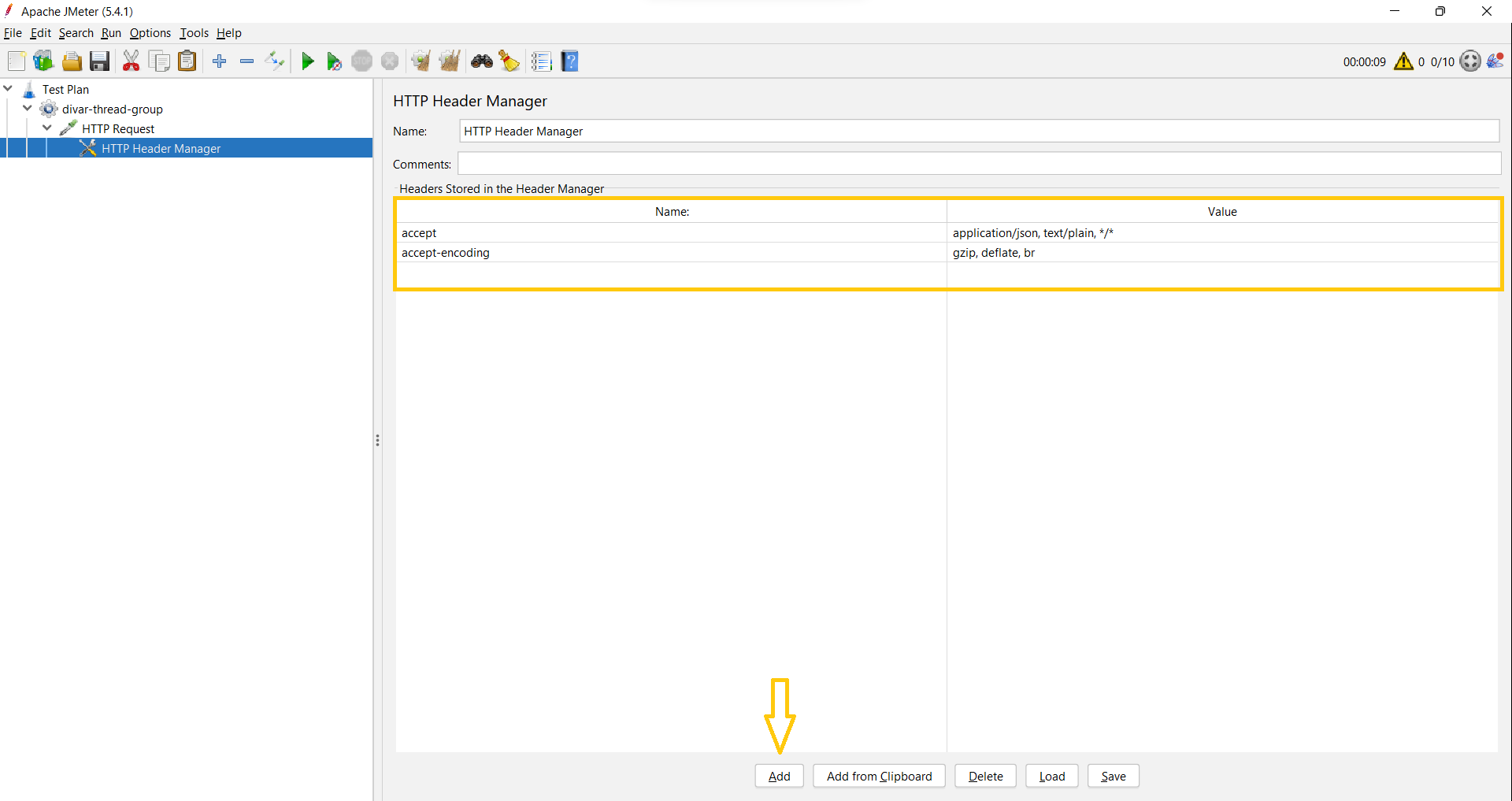The height and width of the screenshot is (801, 1512).
Task: Open the Tools menu
Action: (194, 33)
